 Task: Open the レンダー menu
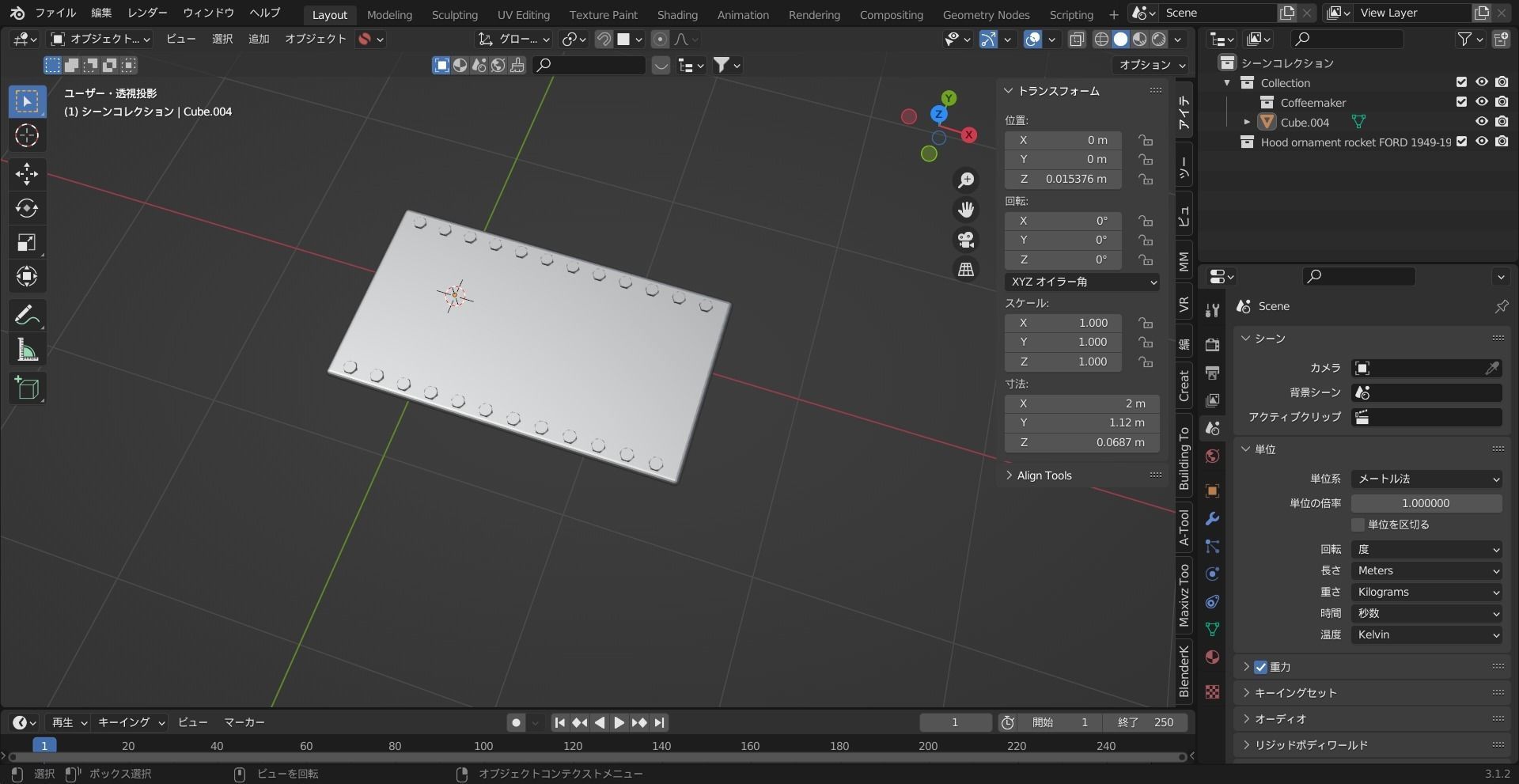(x=146, y=13)
